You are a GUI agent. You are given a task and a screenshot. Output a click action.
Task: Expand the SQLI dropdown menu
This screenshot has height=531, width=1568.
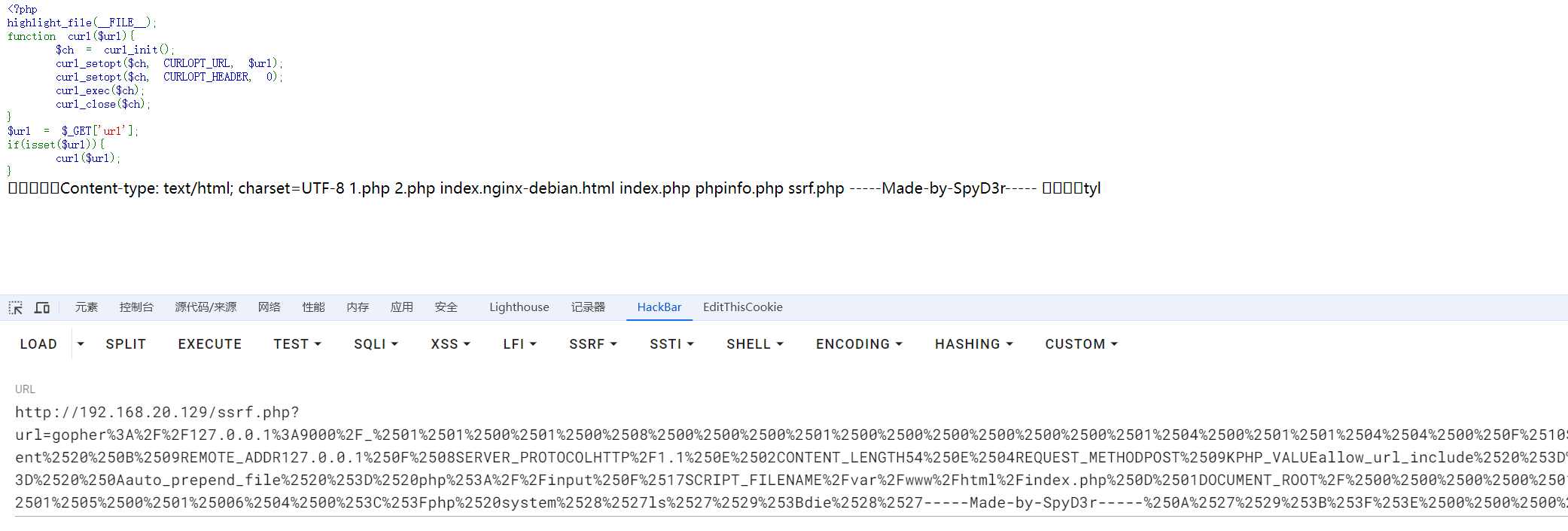click(x=376, y=344)
